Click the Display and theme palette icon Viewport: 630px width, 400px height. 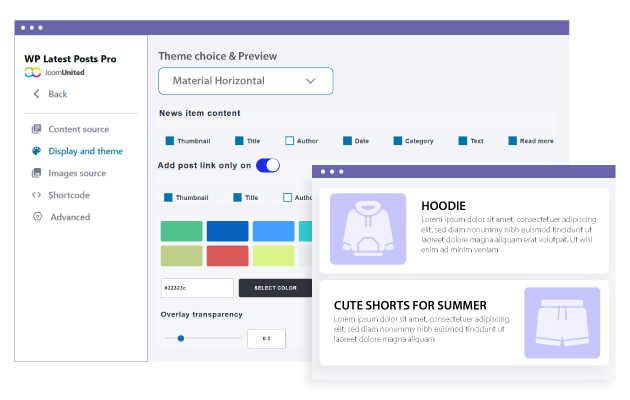tap(37, 151)
